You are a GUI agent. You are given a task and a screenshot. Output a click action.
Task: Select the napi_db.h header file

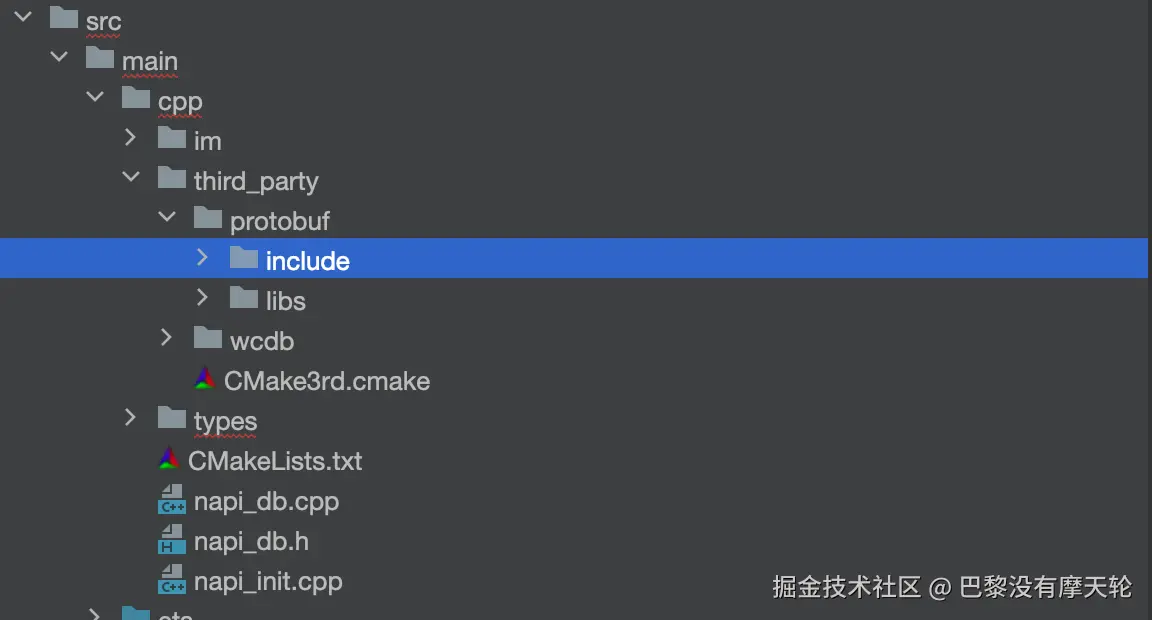click(251, 542)
